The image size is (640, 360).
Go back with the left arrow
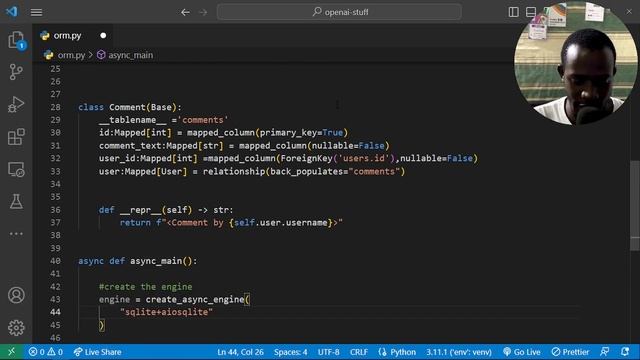[185, 12]
